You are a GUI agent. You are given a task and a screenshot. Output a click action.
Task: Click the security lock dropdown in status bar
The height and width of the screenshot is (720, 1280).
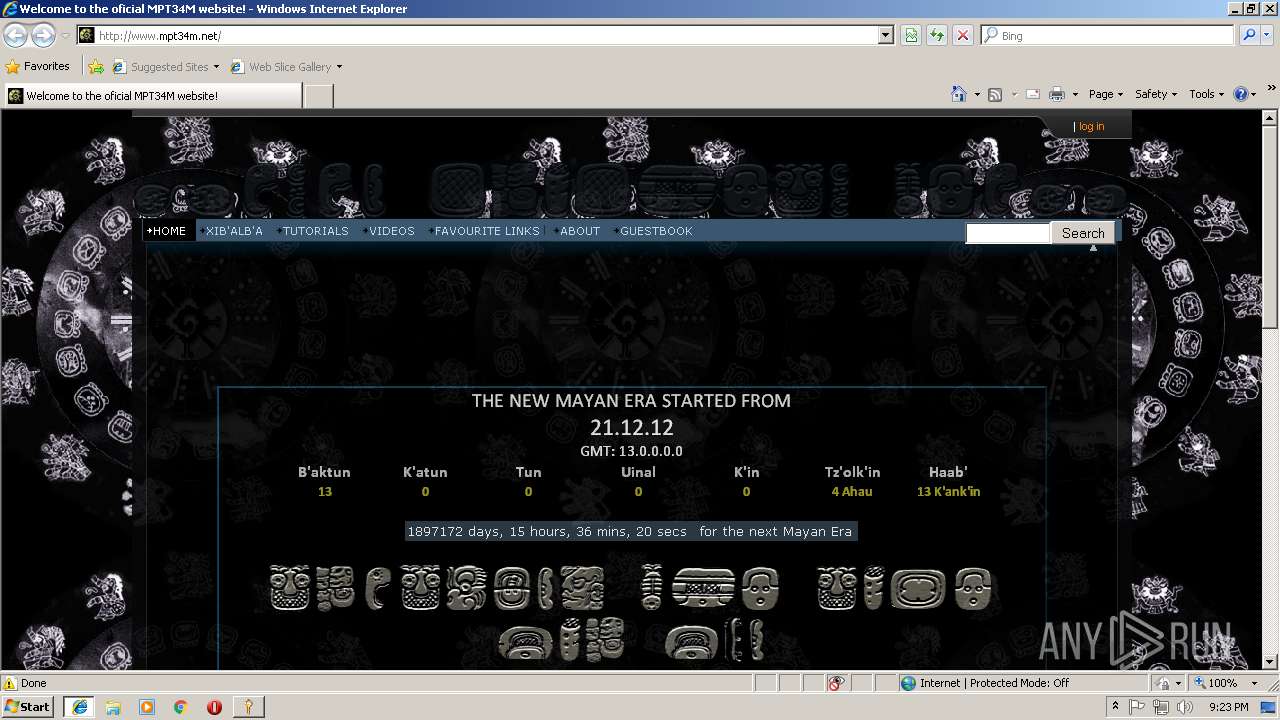tap(1166, 683)
